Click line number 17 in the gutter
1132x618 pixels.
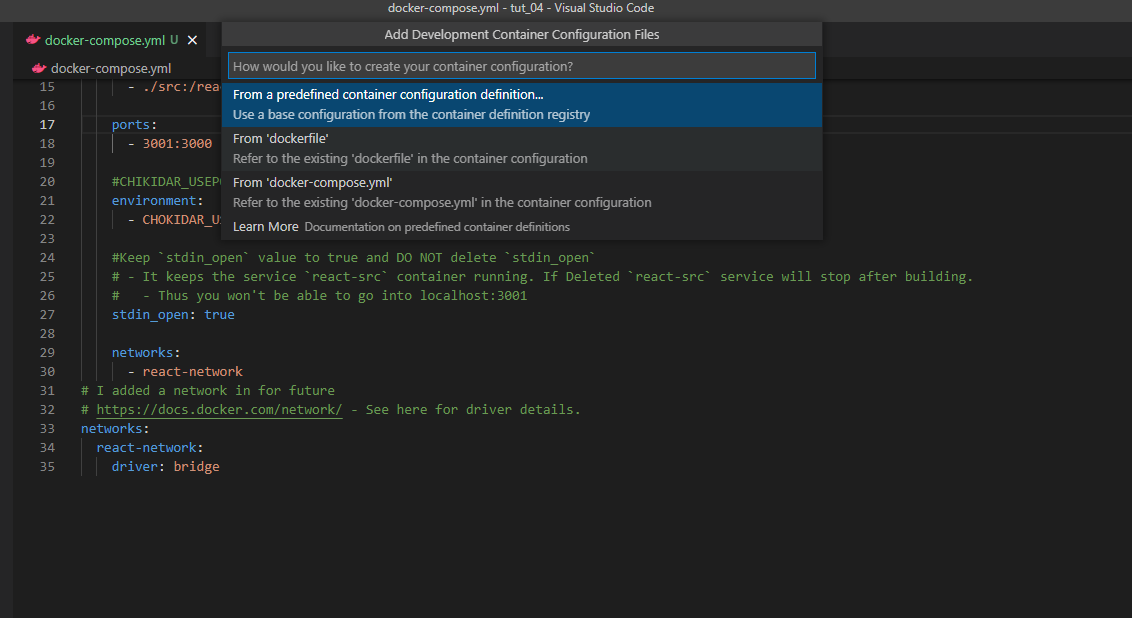click(x=47, y=125)
